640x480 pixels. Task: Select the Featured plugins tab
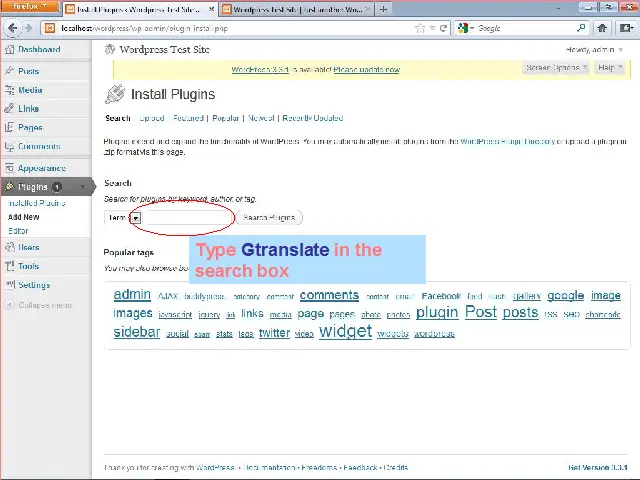[x=188, y=118]
